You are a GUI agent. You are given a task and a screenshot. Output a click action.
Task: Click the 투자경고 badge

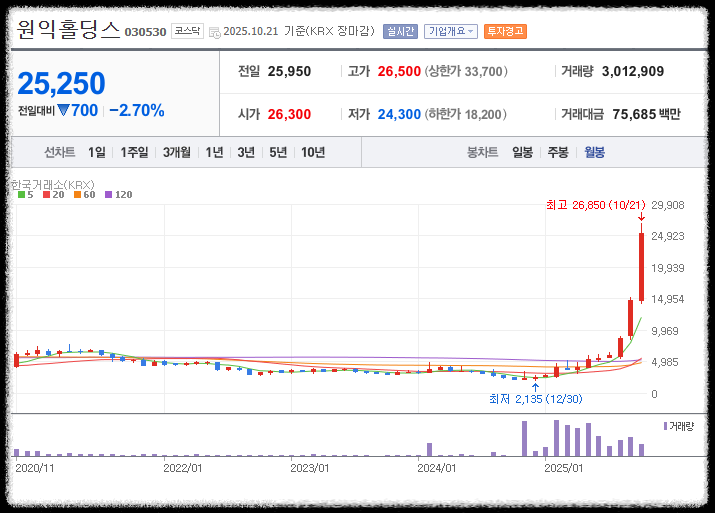click(505, 31)
